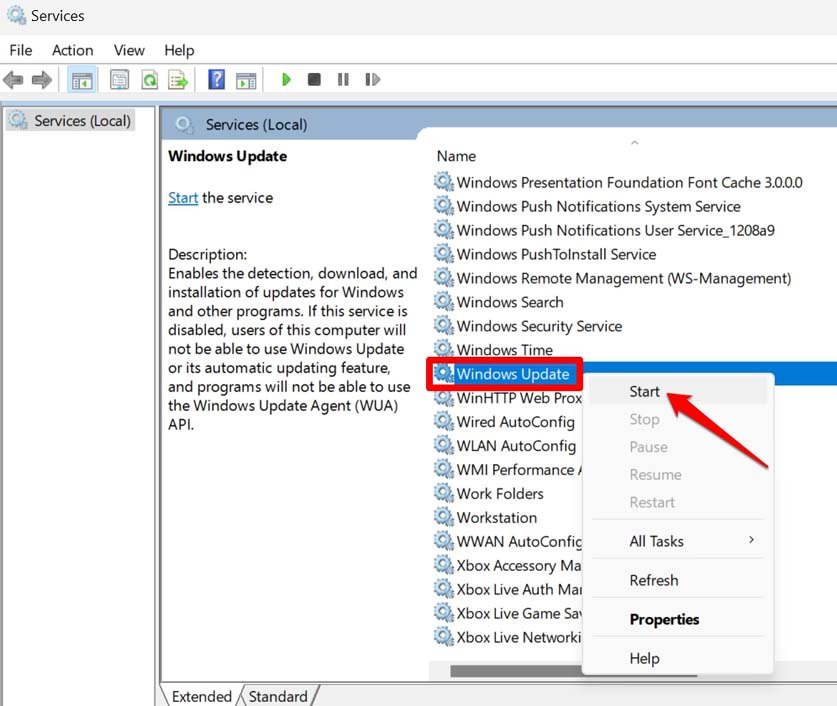
Task: Click the Restart Service toolbar icon
Action: point(372,79)
